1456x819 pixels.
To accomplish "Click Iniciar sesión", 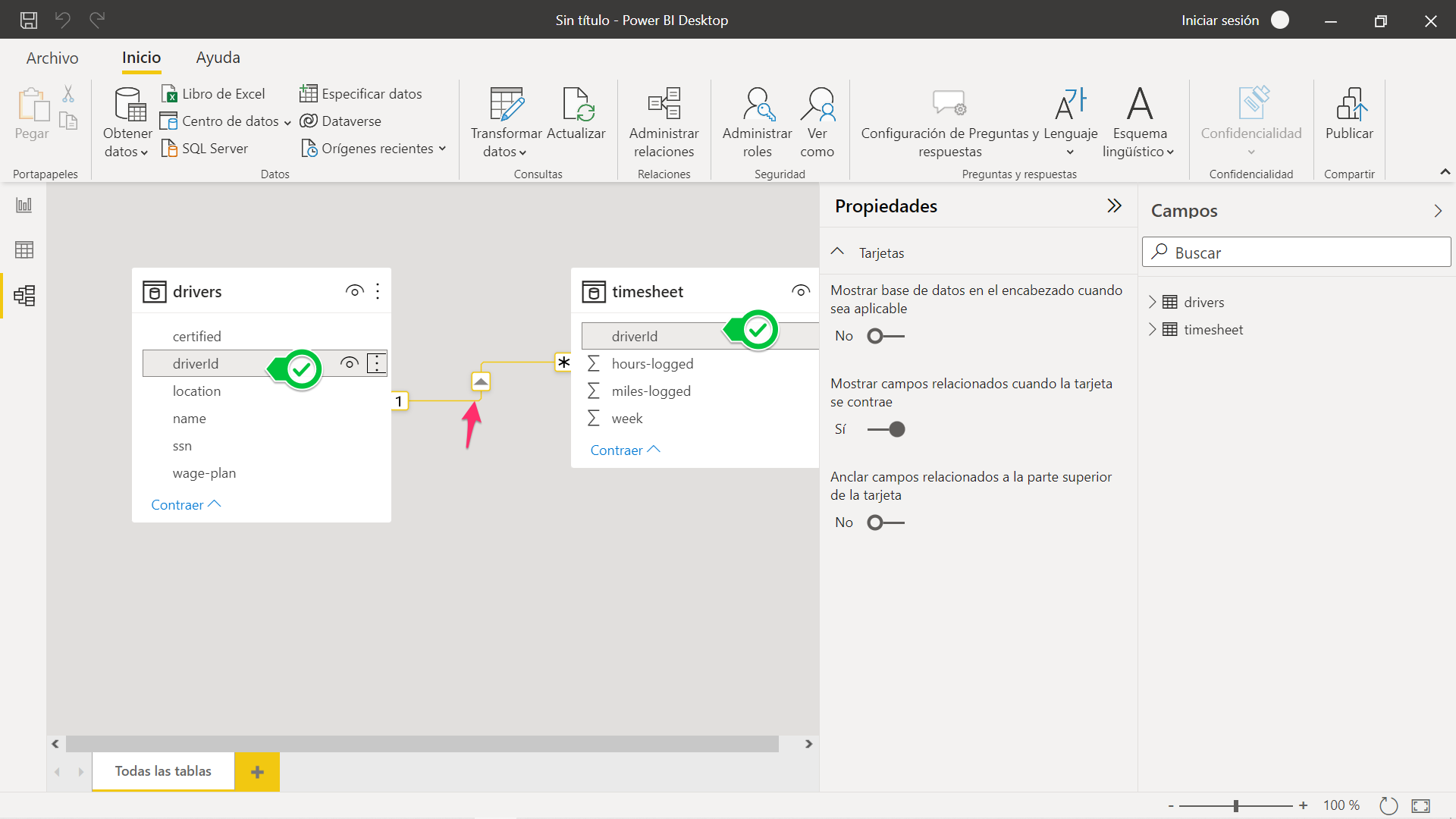I will coord(1220,20).
